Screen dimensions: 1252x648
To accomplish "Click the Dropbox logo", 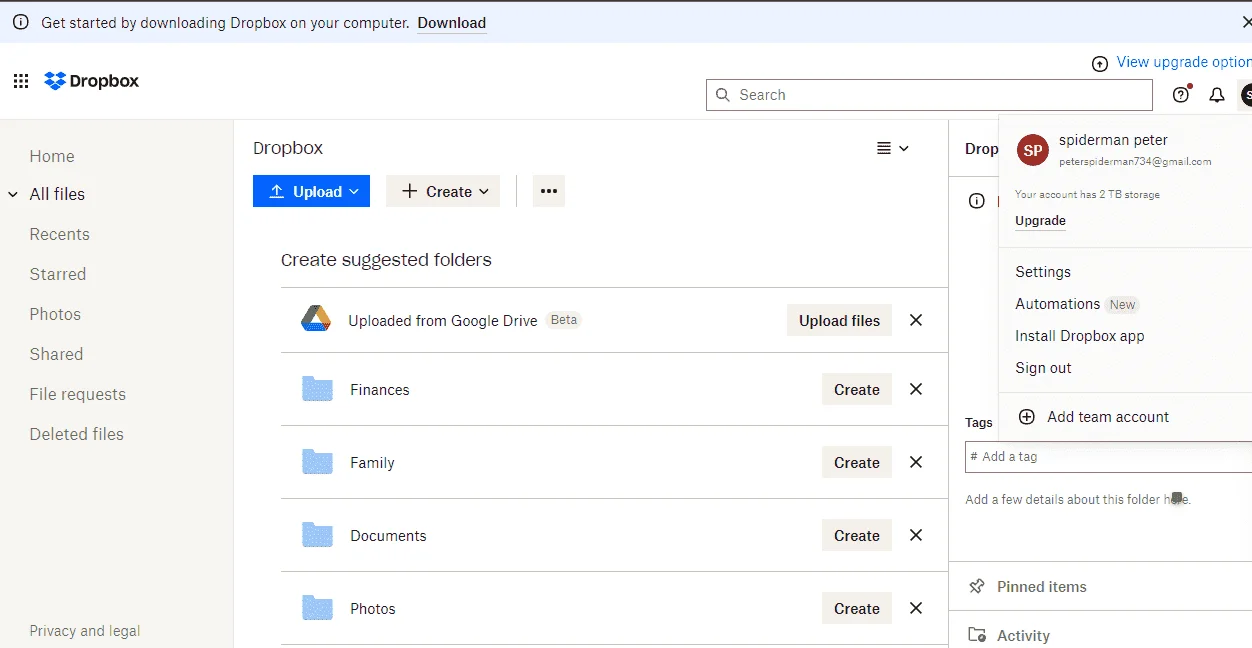I will click(92, 81).
